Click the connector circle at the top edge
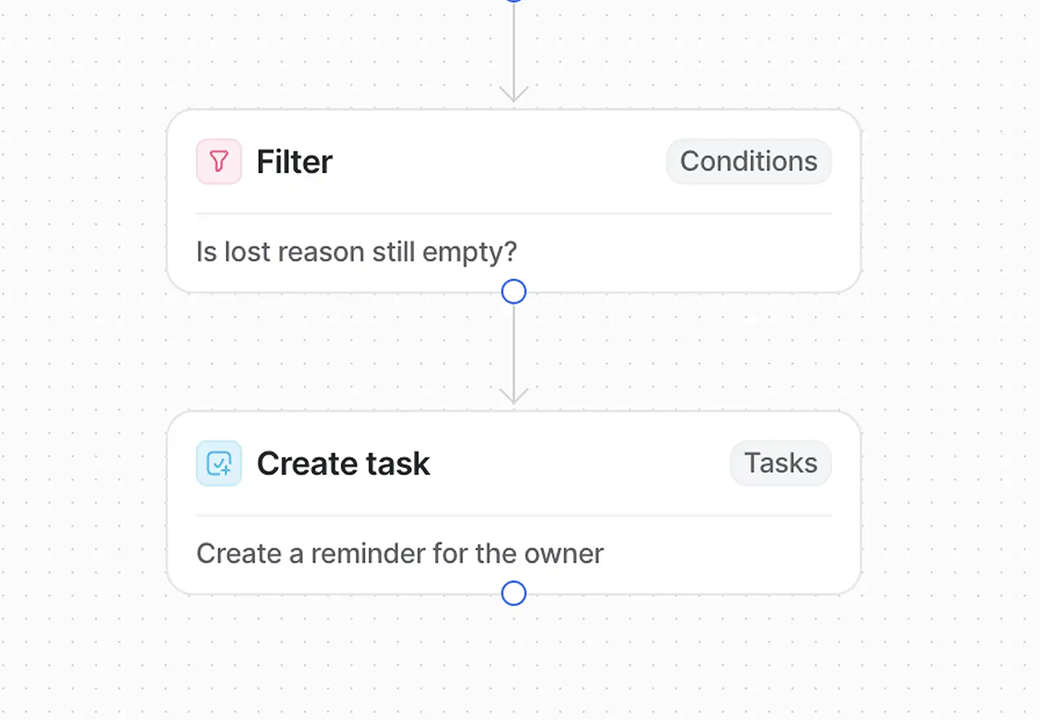1040x720 pixels. 514,2
